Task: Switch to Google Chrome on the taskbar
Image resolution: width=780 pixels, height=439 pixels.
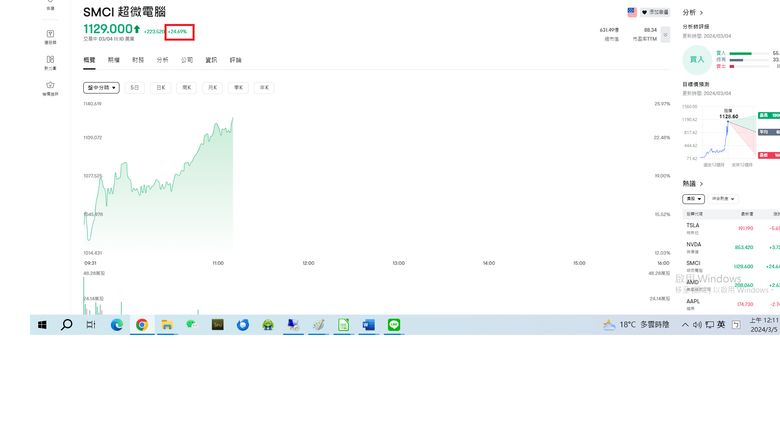Action: [x=142, y=325]
